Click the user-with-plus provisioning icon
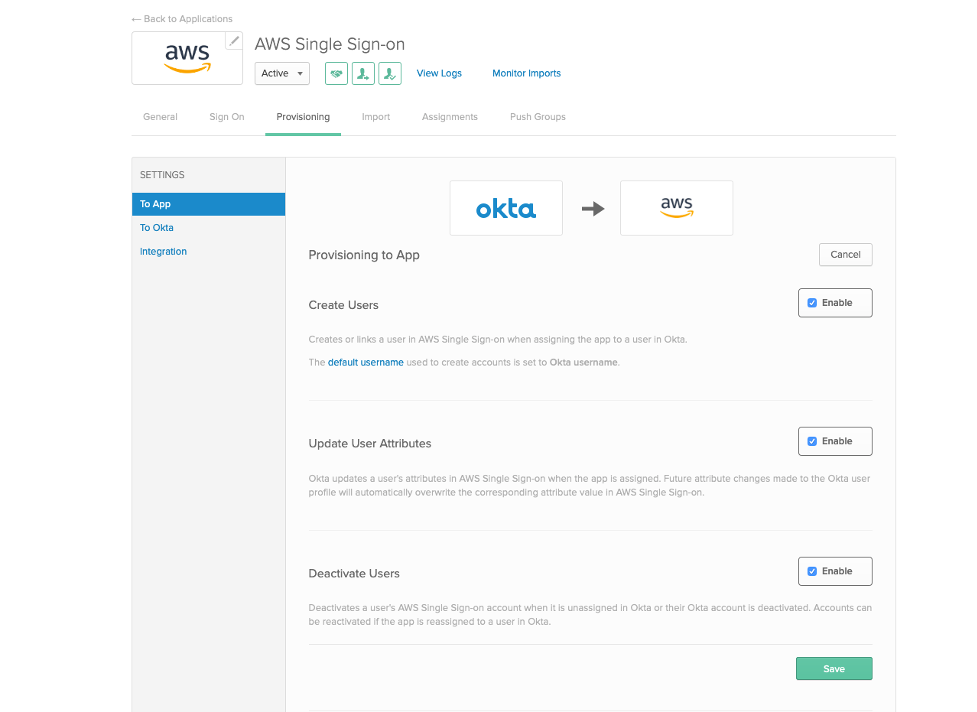Viewport: 977px width, 712px height. click(x=363, y=74)
